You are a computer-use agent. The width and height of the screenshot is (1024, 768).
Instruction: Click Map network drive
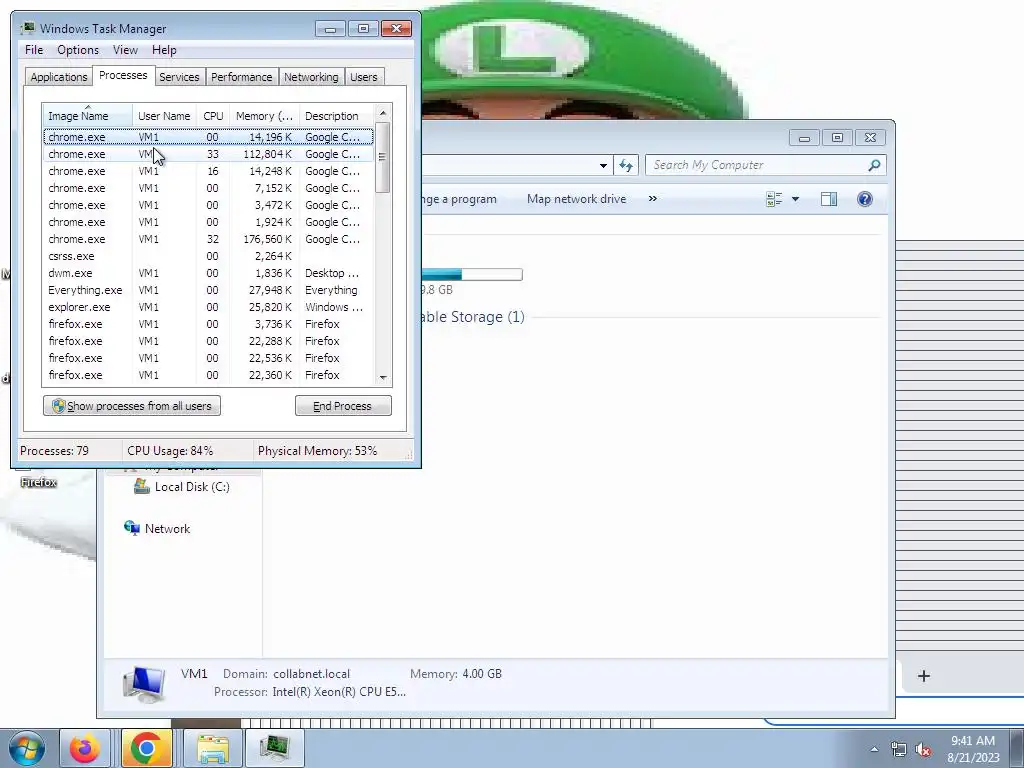point(576,199)
